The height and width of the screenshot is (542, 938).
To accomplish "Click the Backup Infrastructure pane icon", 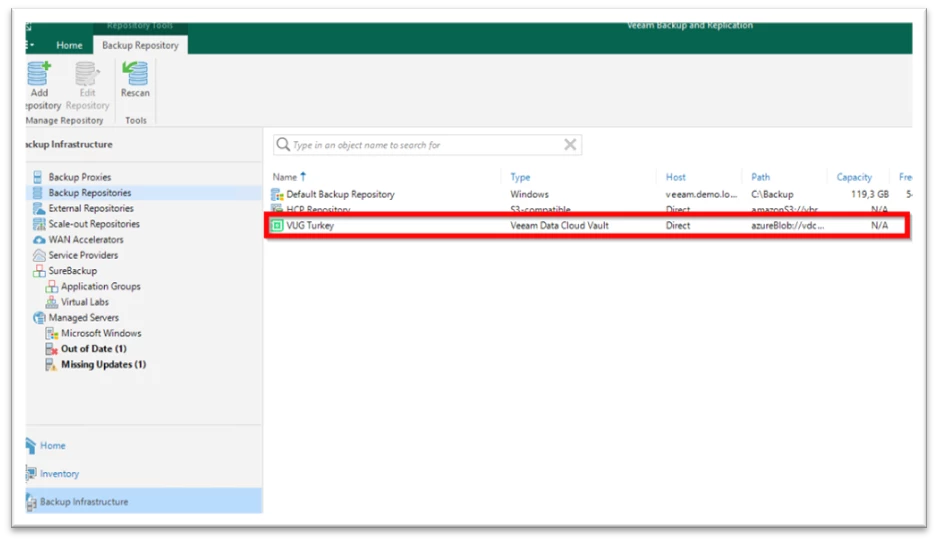I will [x=31, y=502].
